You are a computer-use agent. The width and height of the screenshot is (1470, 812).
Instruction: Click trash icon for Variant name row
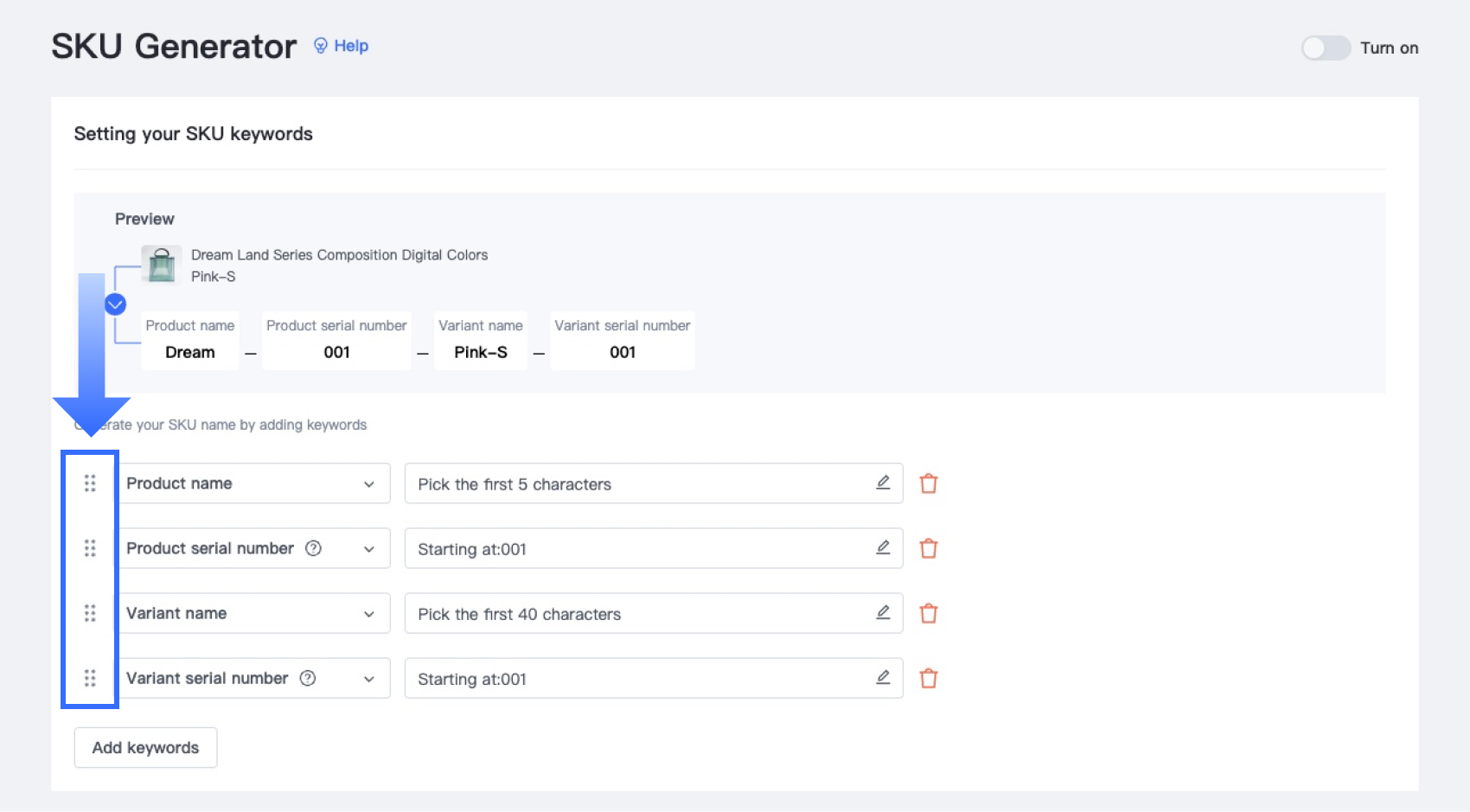point(929,613)
